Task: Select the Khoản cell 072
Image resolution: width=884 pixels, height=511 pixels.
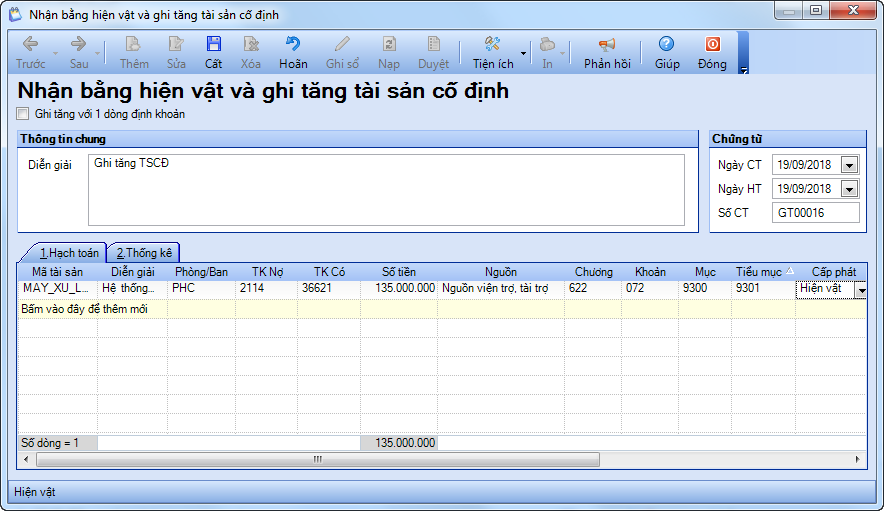Action: 650,288
